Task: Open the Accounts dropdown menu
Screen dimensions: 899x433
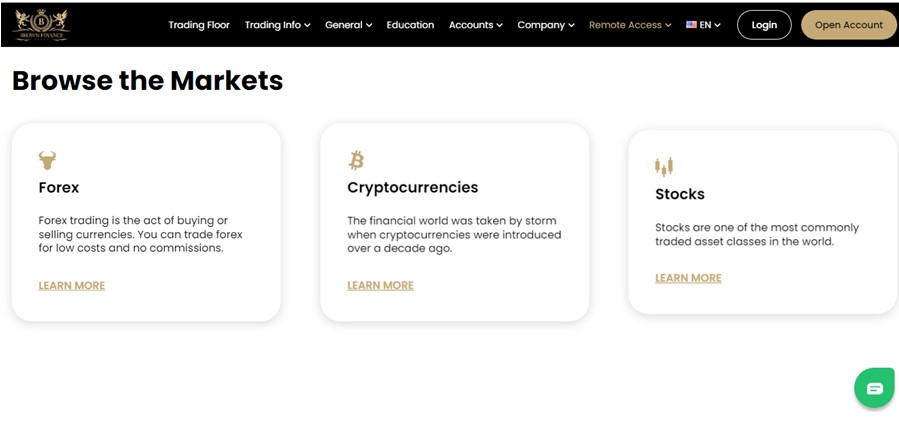Action: click(x=475, y=25)
